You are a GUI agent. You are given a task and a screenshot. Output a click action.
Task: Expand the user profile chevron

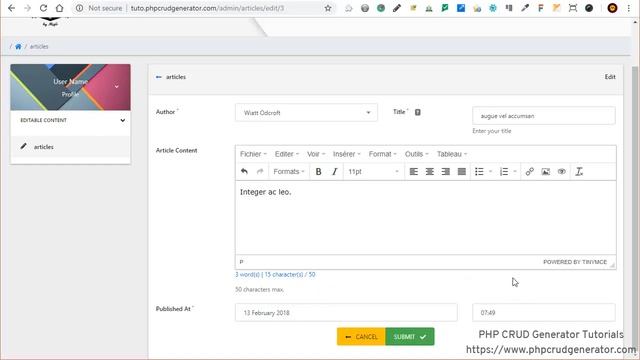(117, 87)
